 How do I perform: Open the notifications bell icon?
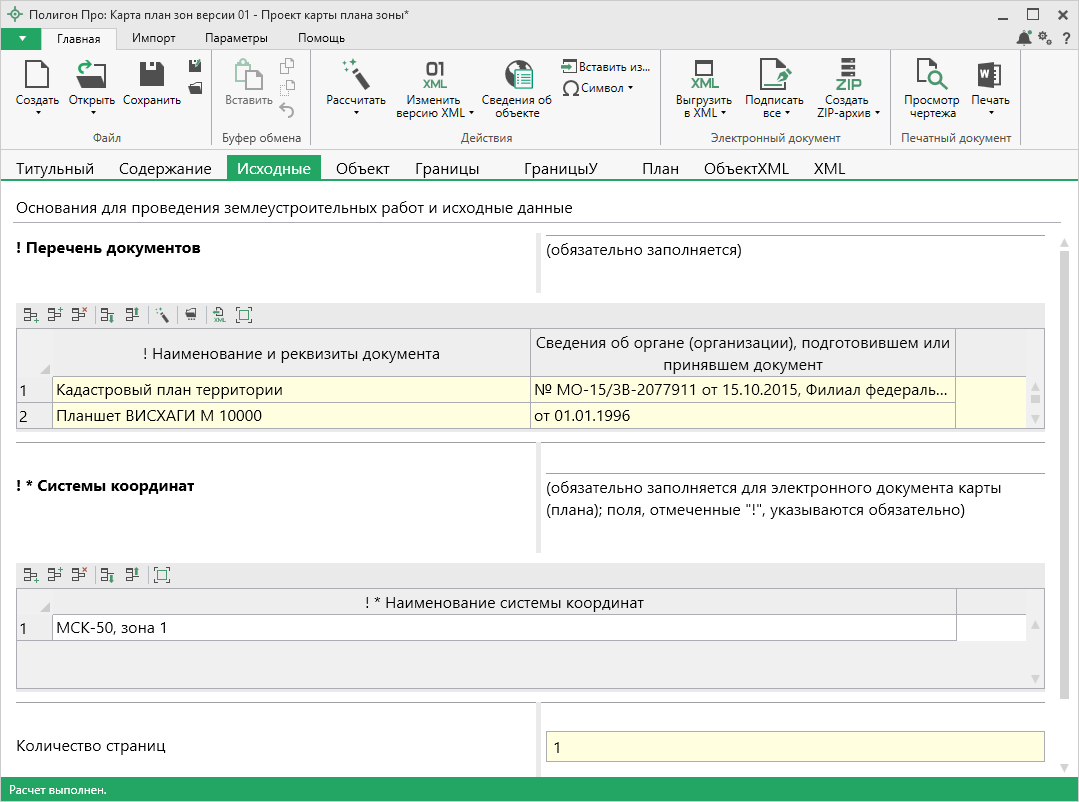tap(1023, 38)
